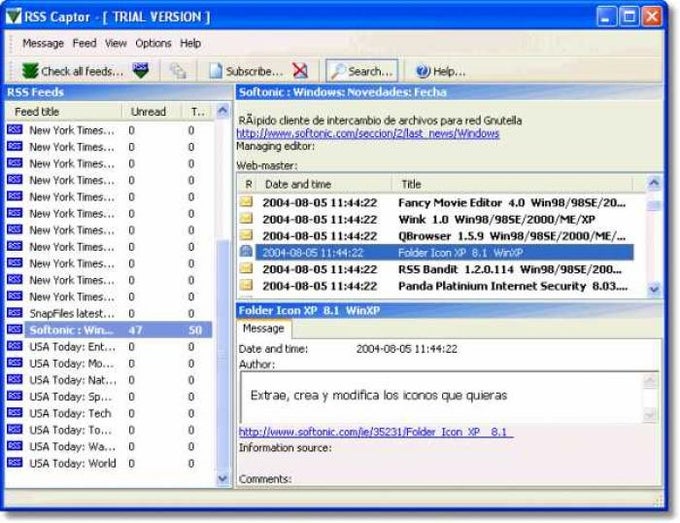Click envelope icon of Panda Platinium message

click(x=246, y=285)
